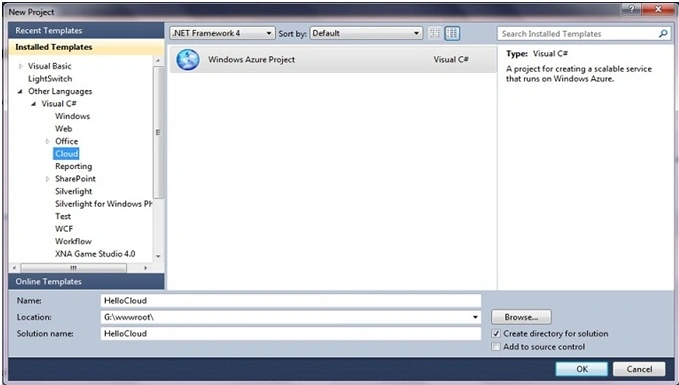Toggle Create directory for solution checkbox
The image size is (679, 385).
coord(496,333)
